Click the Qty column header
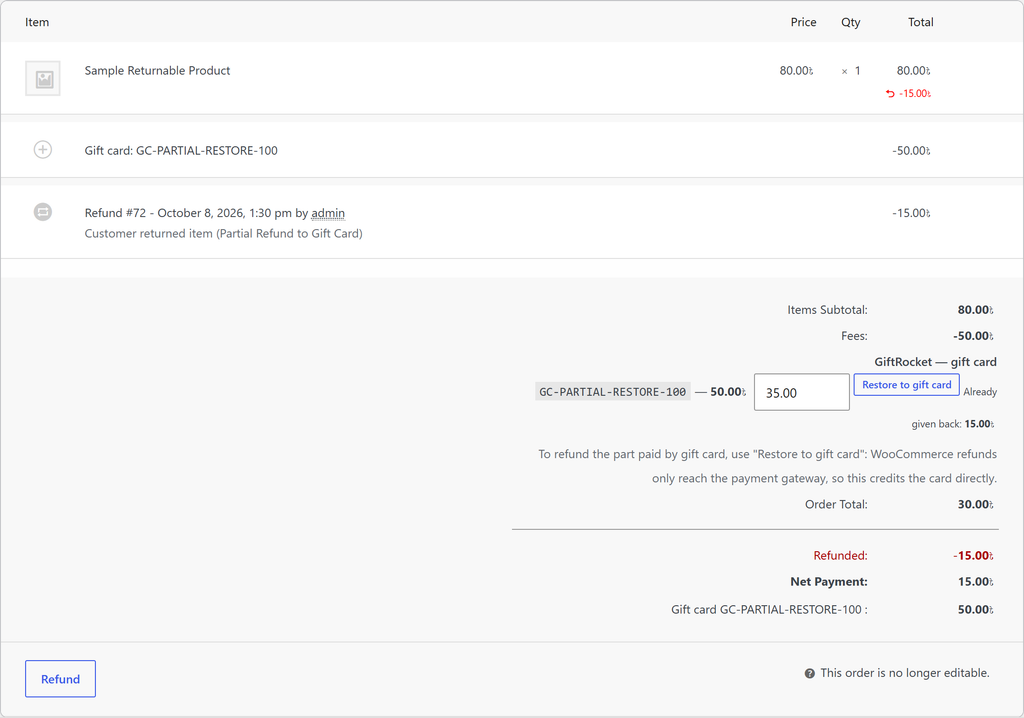 (x=850, y=22)
